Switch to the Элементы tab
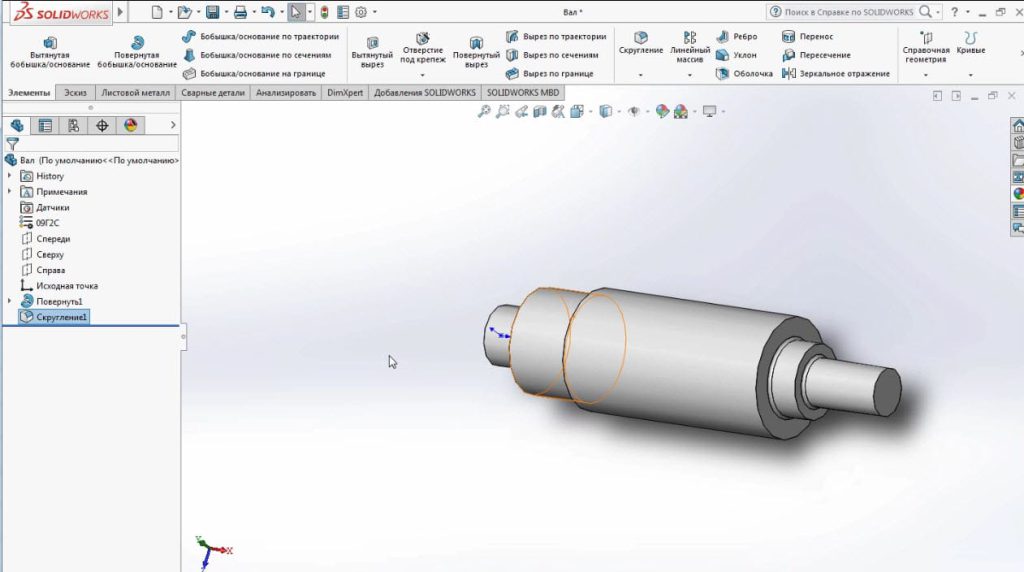The height and width of the screenshot is (572, 1024). (x=29, y=93)
